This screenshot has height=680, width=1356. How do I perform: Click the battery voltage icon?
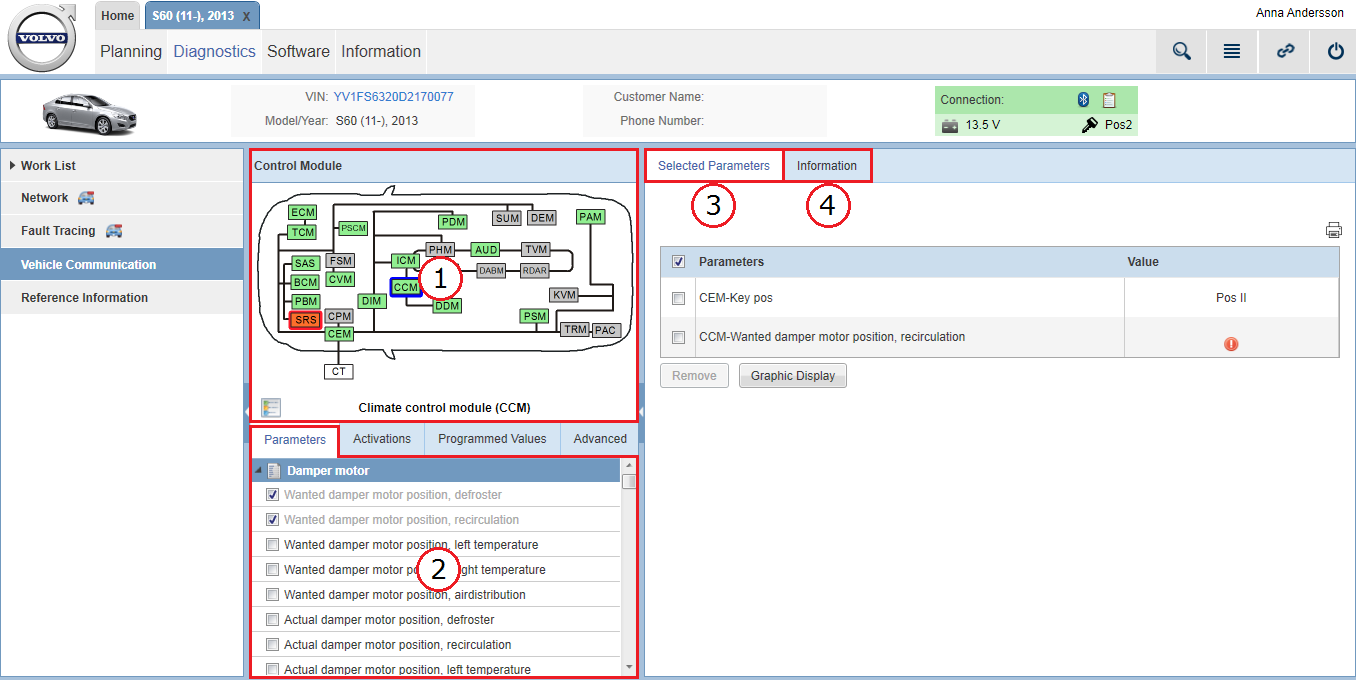click(x=950, y=126)
